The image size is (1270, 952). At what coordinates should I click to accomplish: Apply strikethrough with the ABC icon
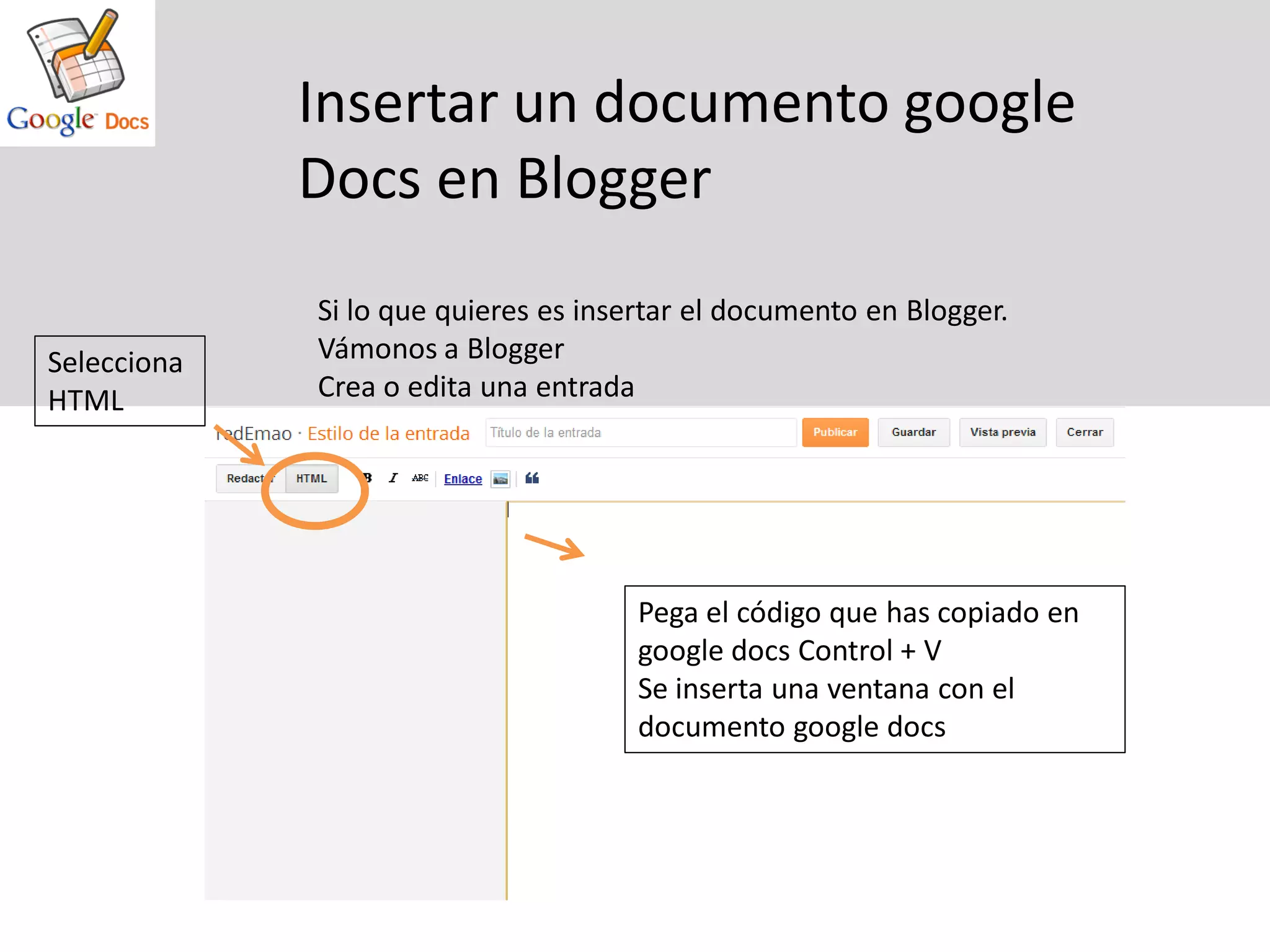pyautogui.click(x=420, y=478)
